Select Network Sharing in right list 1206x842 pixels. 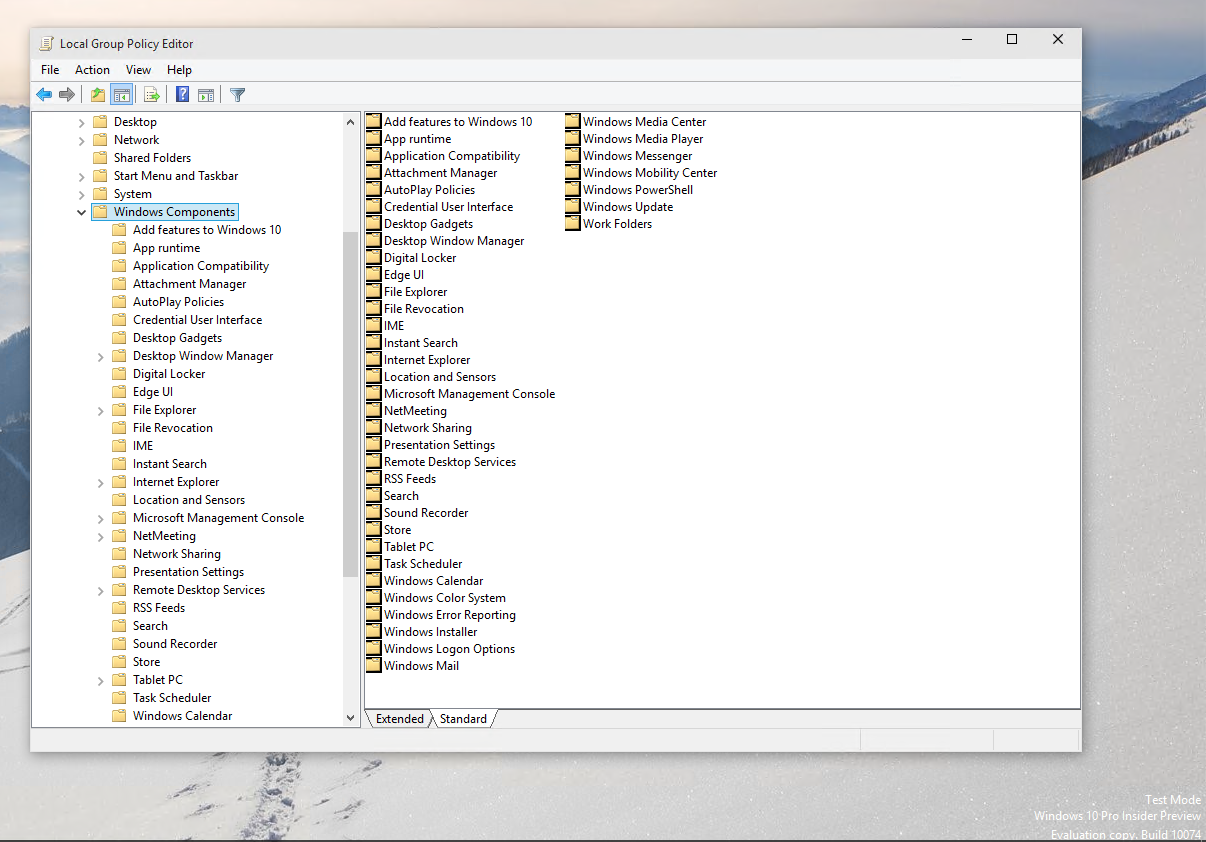point(427,428)
